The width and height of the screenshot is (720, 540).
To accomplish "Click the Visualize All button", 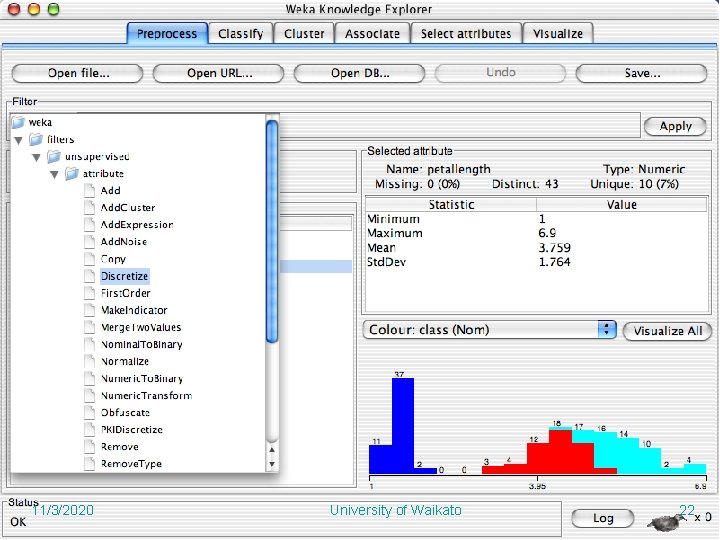I will click(668, 331).
